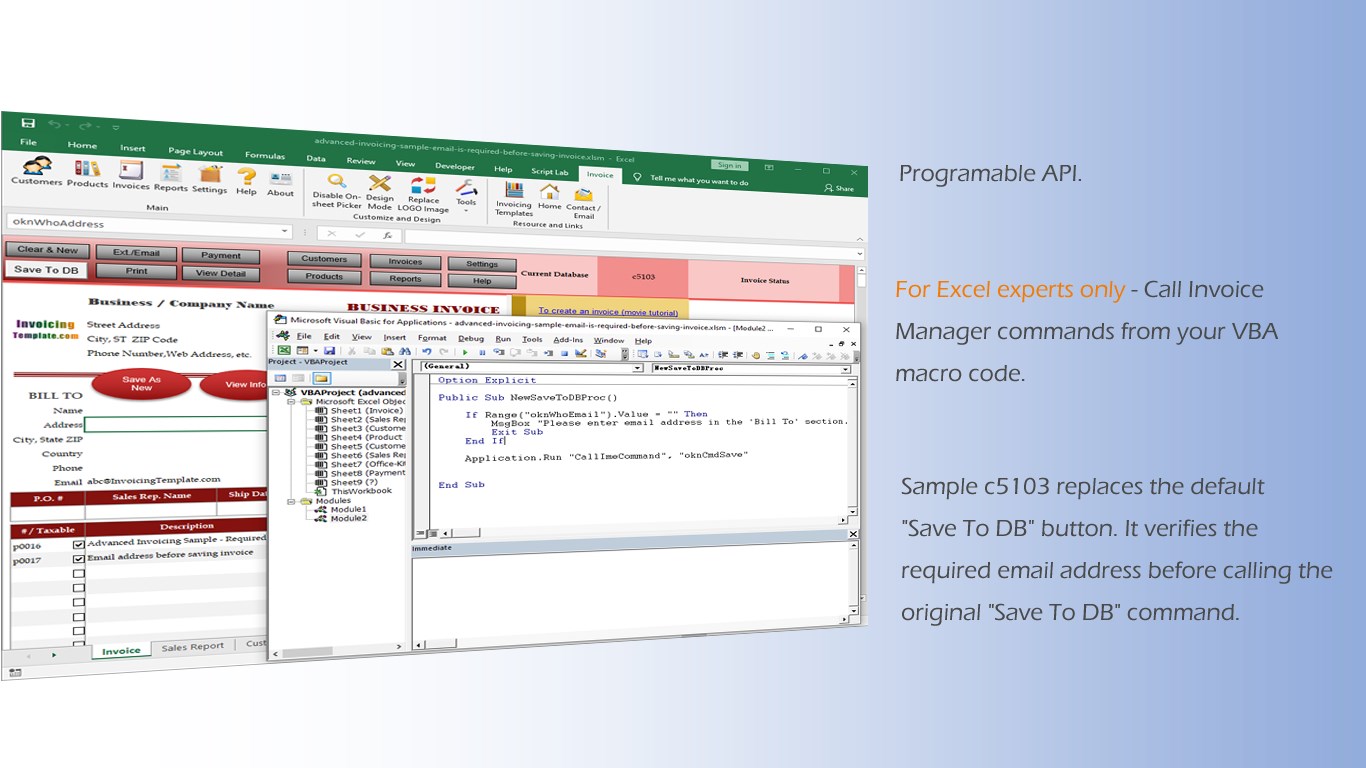1366x768 pixels.
Task: Open the Name Box dropdown arrow
Action: tap(285, 231)
